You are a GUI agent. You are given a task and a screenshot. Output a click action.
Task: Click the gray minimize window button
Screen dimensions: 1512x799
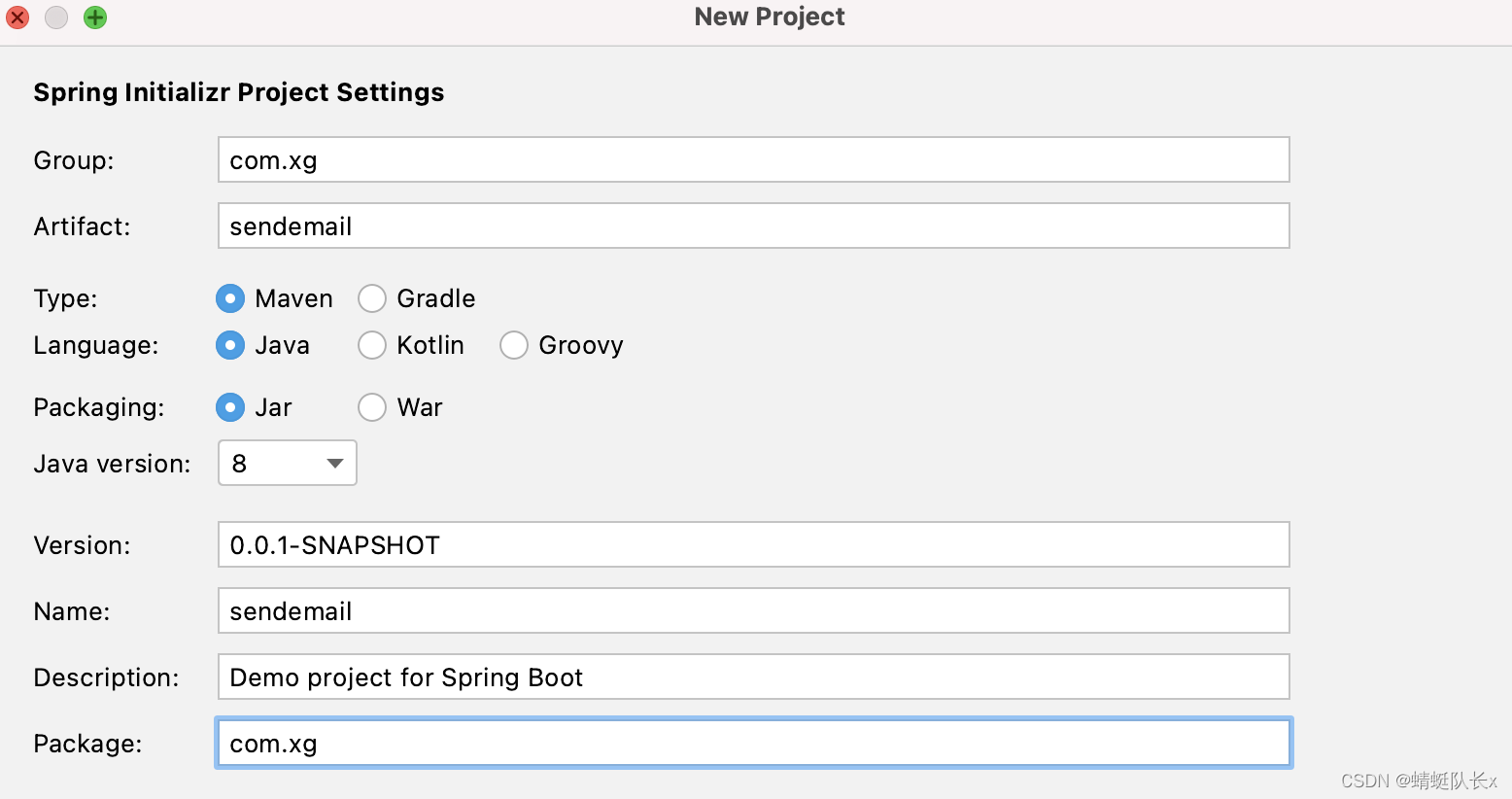[56, 17]
